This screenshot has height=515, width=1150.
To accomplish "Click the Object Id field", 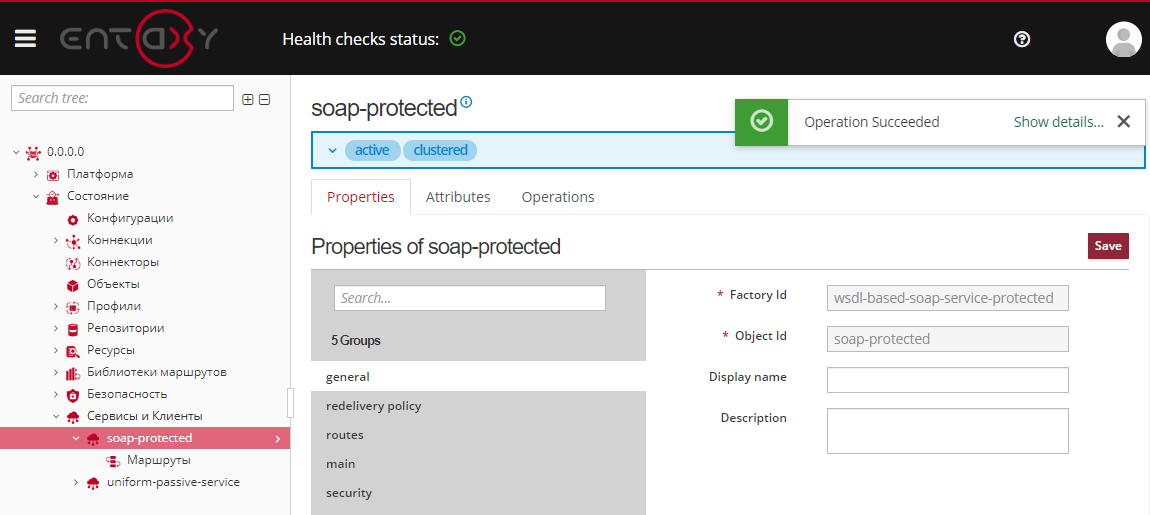I will (x=948, y=339).
